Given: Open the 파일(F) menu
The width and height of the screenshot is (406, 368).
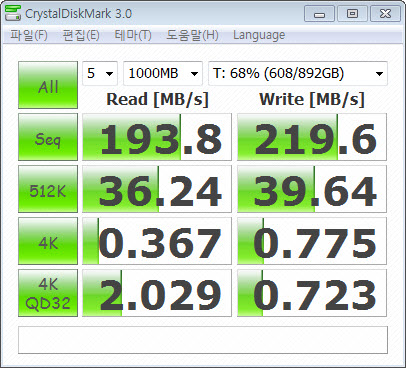Looking at the screenshot, I should tap(29, 35).
